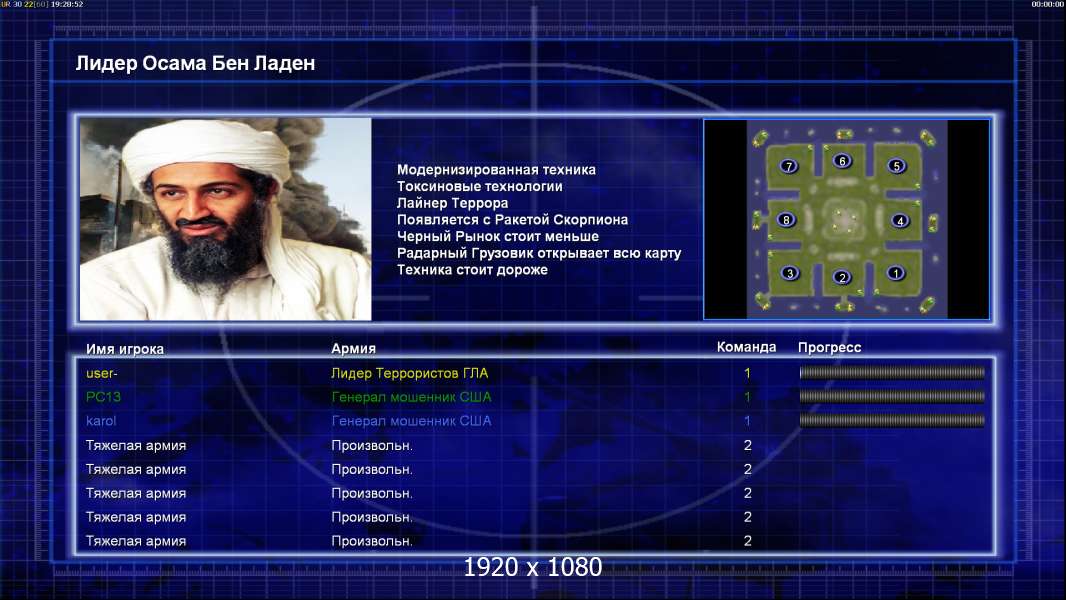This screenshot has height=600, width=1066.
Task: Click the 'Прогресс' column header
Action: (x=829, y=348)
